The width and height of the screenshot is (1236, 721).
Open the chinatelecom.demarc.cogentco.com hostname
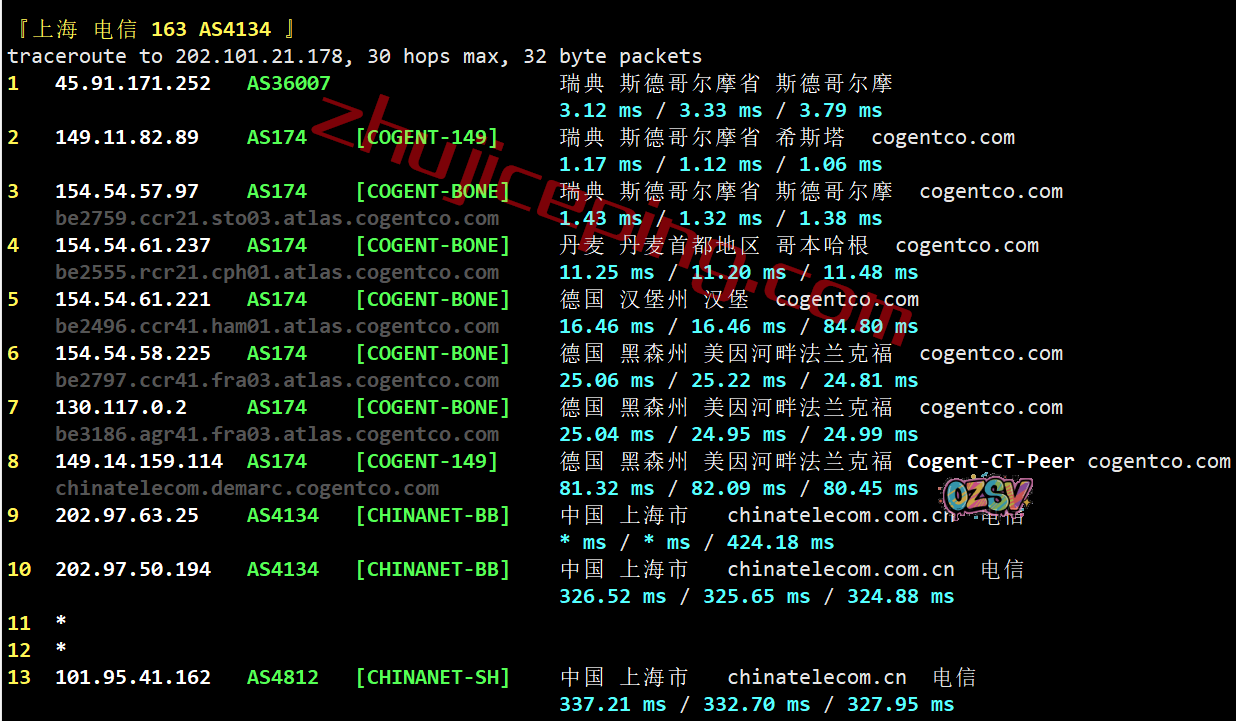[x=247, y=488]
